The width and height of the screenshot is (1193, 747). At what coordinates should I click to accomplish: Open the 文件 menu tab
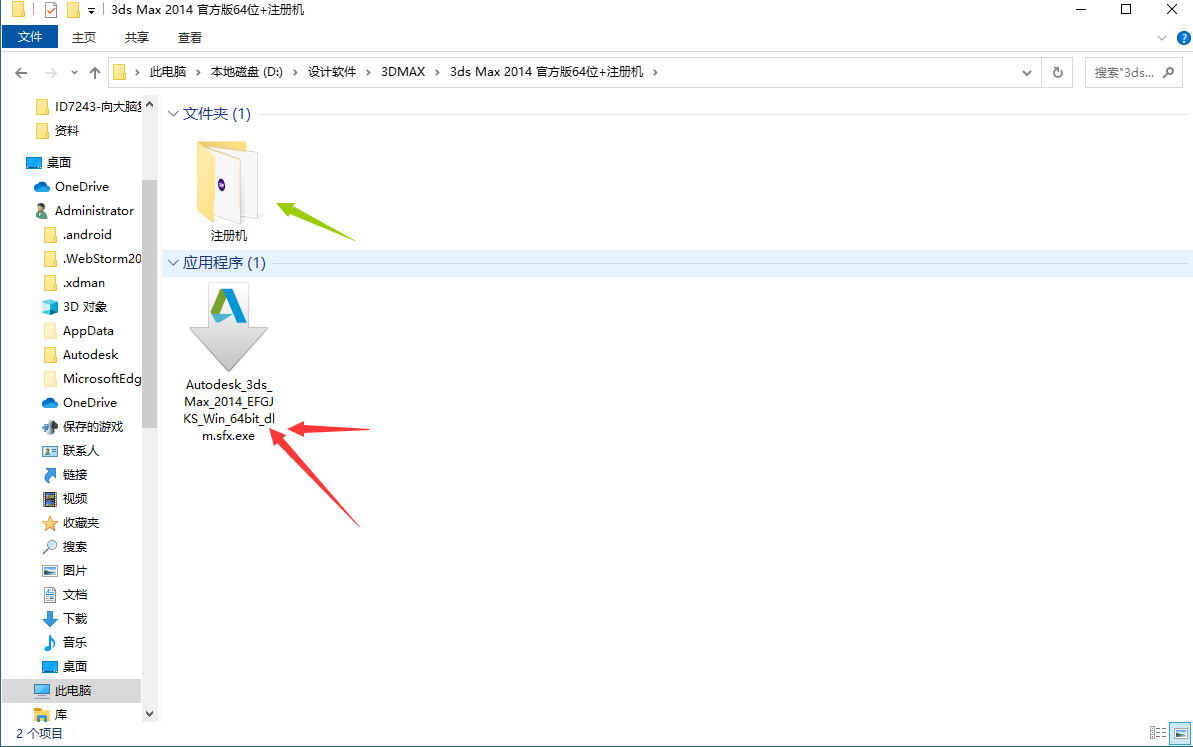tap(30, 37)
